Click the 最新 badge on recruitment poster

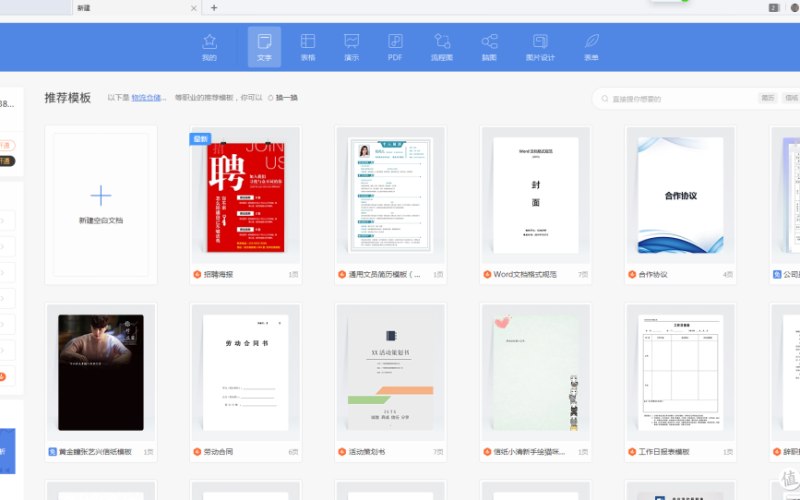pyautogui.click(x=200, y=139)
